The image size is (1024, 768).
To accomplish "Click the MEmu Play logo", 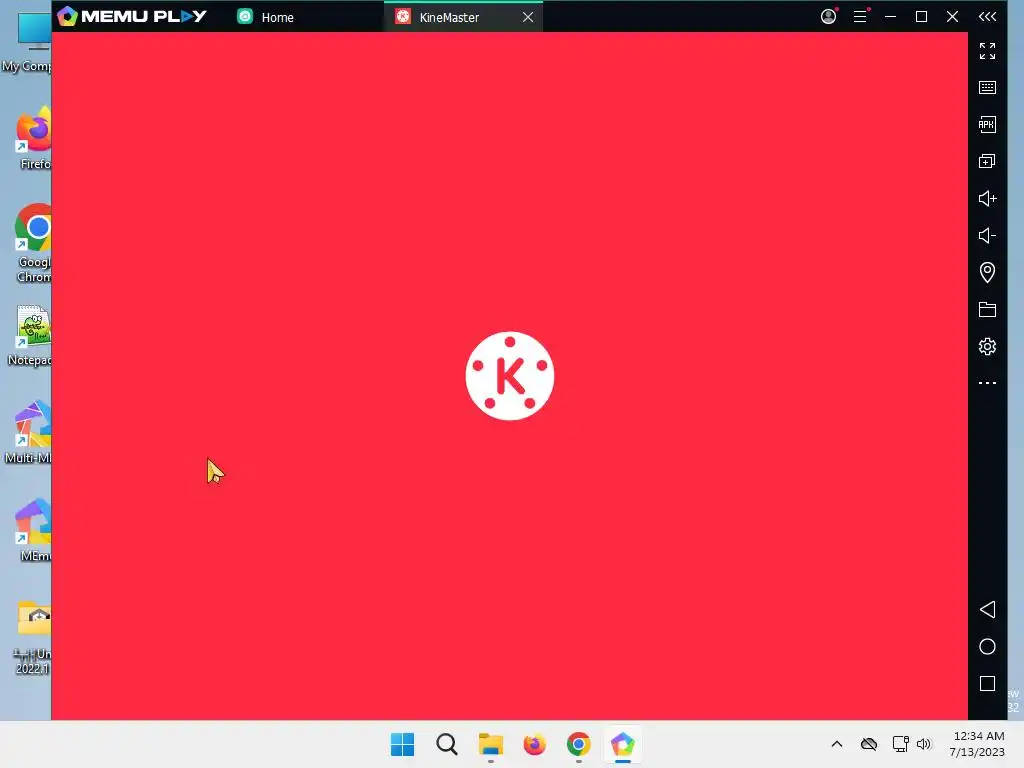I will pyautogui.click(x=131, y=16).
